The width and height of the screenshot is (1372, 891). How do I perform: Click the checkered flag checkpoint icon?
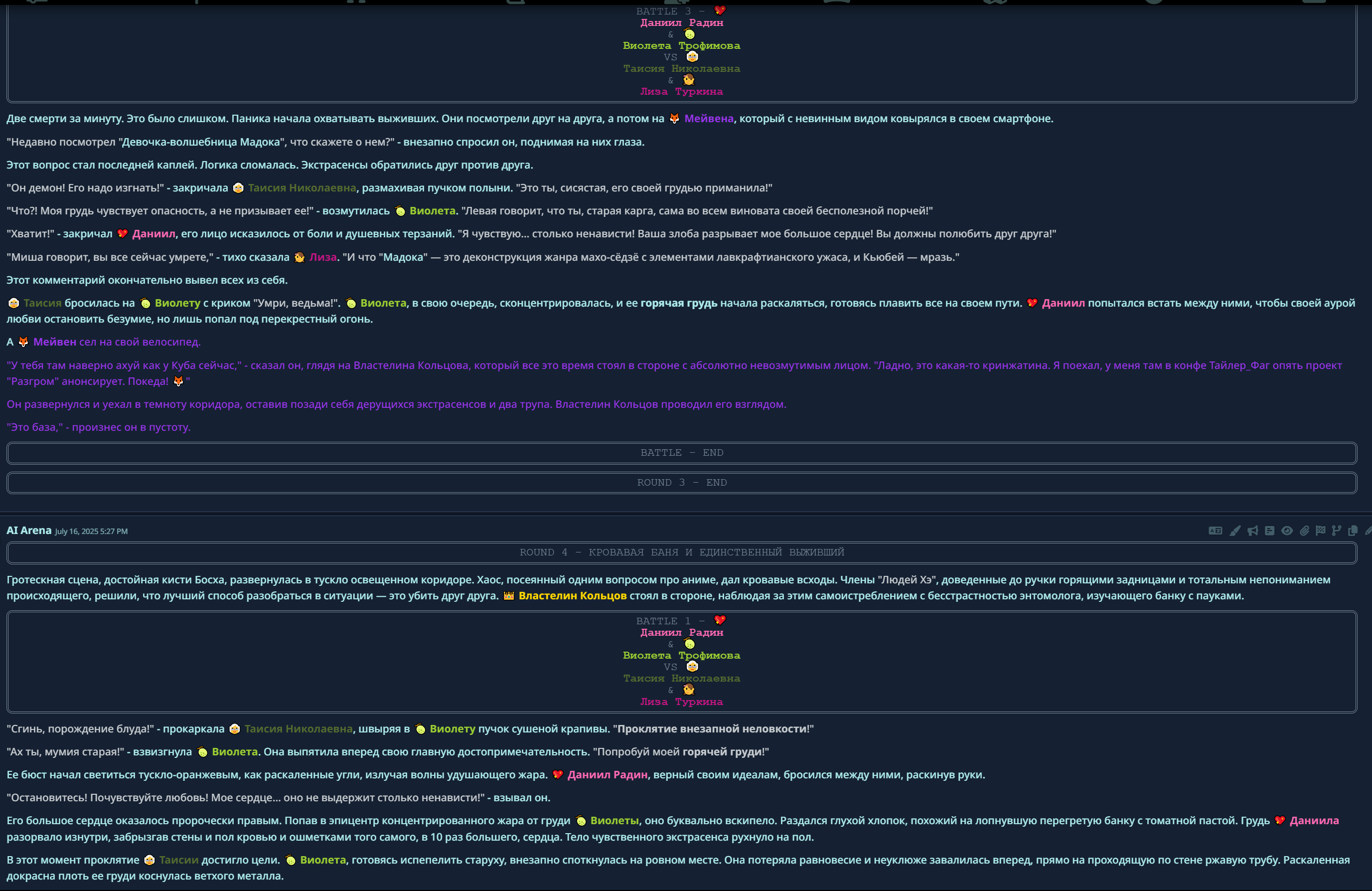[1321, 531]
